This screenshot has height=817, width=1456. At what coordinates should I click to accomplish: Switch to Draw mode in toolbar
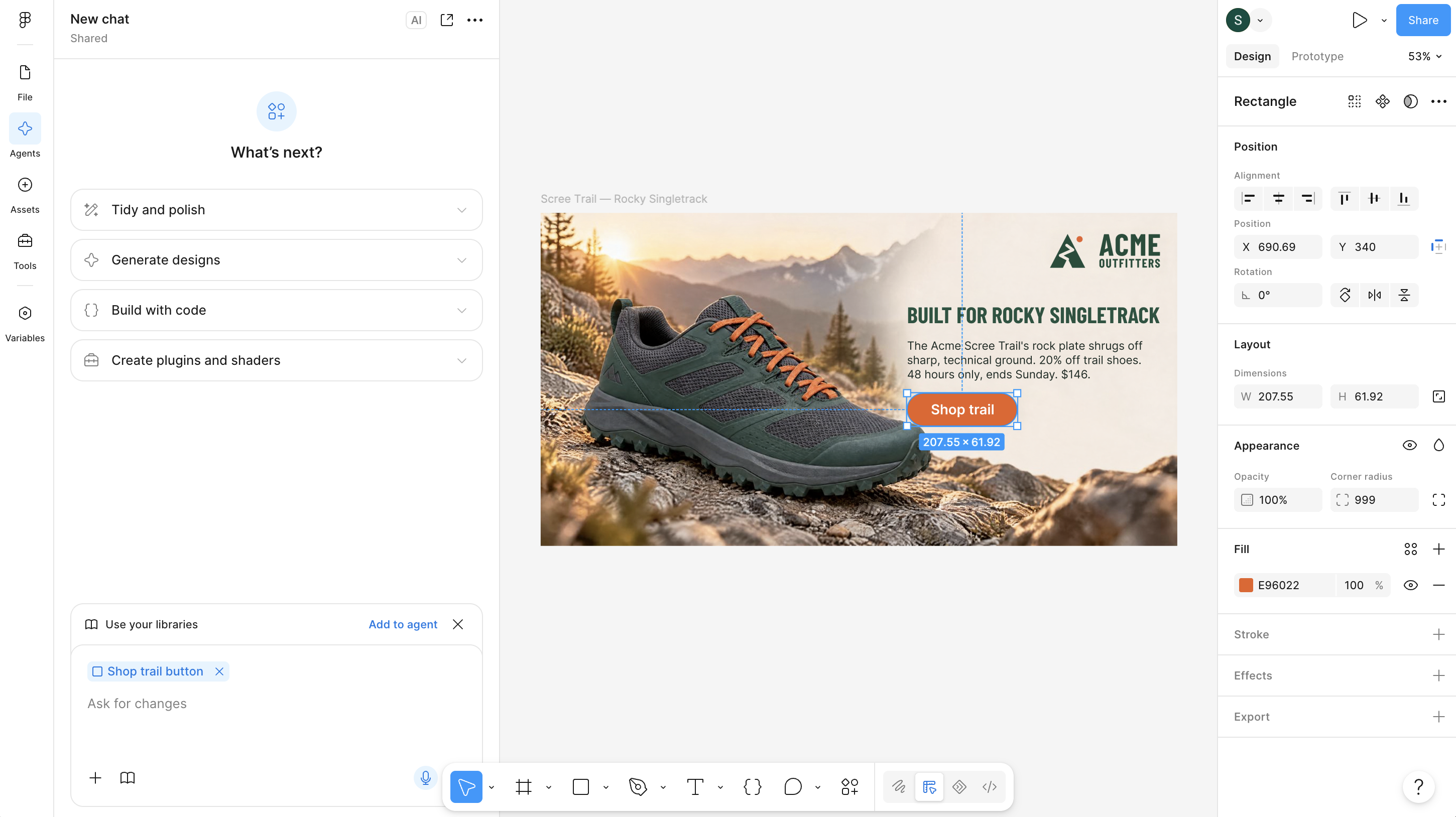coord(899,786)
